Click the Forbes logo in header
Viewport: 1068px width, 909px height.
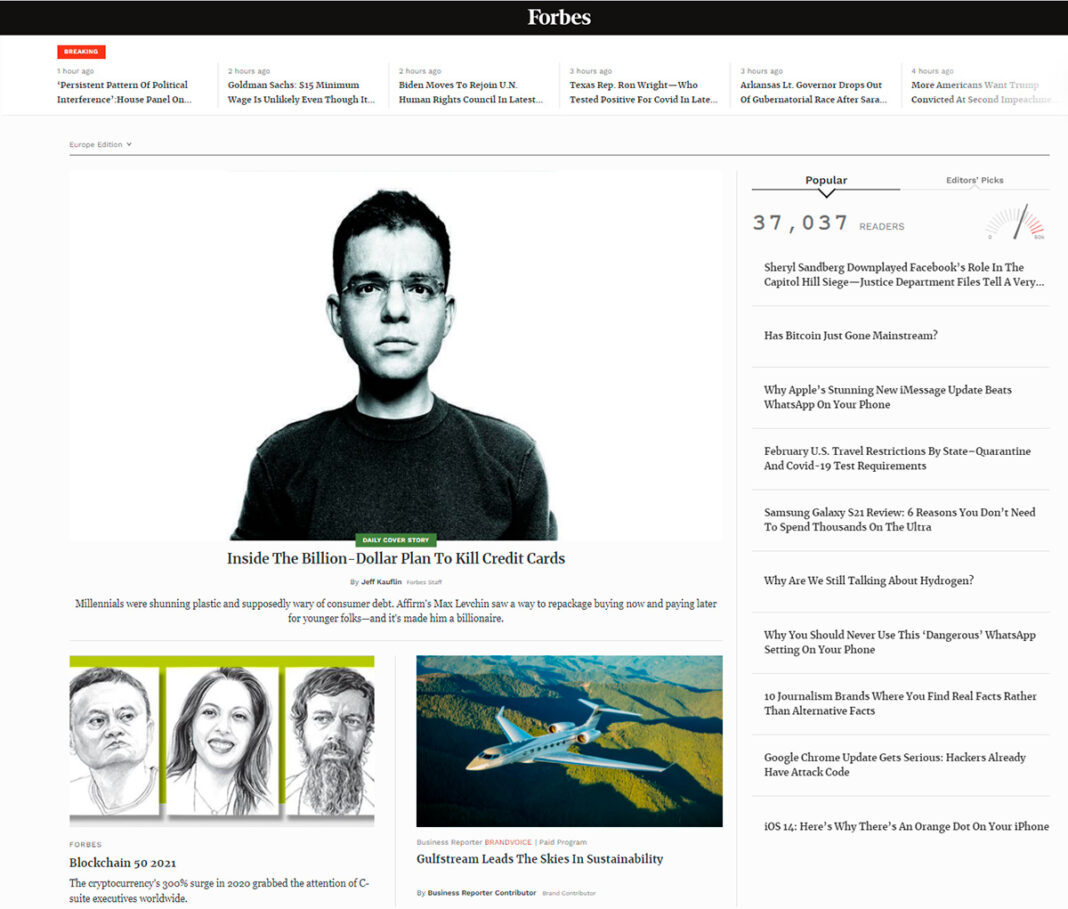click(x=559, y=17)
